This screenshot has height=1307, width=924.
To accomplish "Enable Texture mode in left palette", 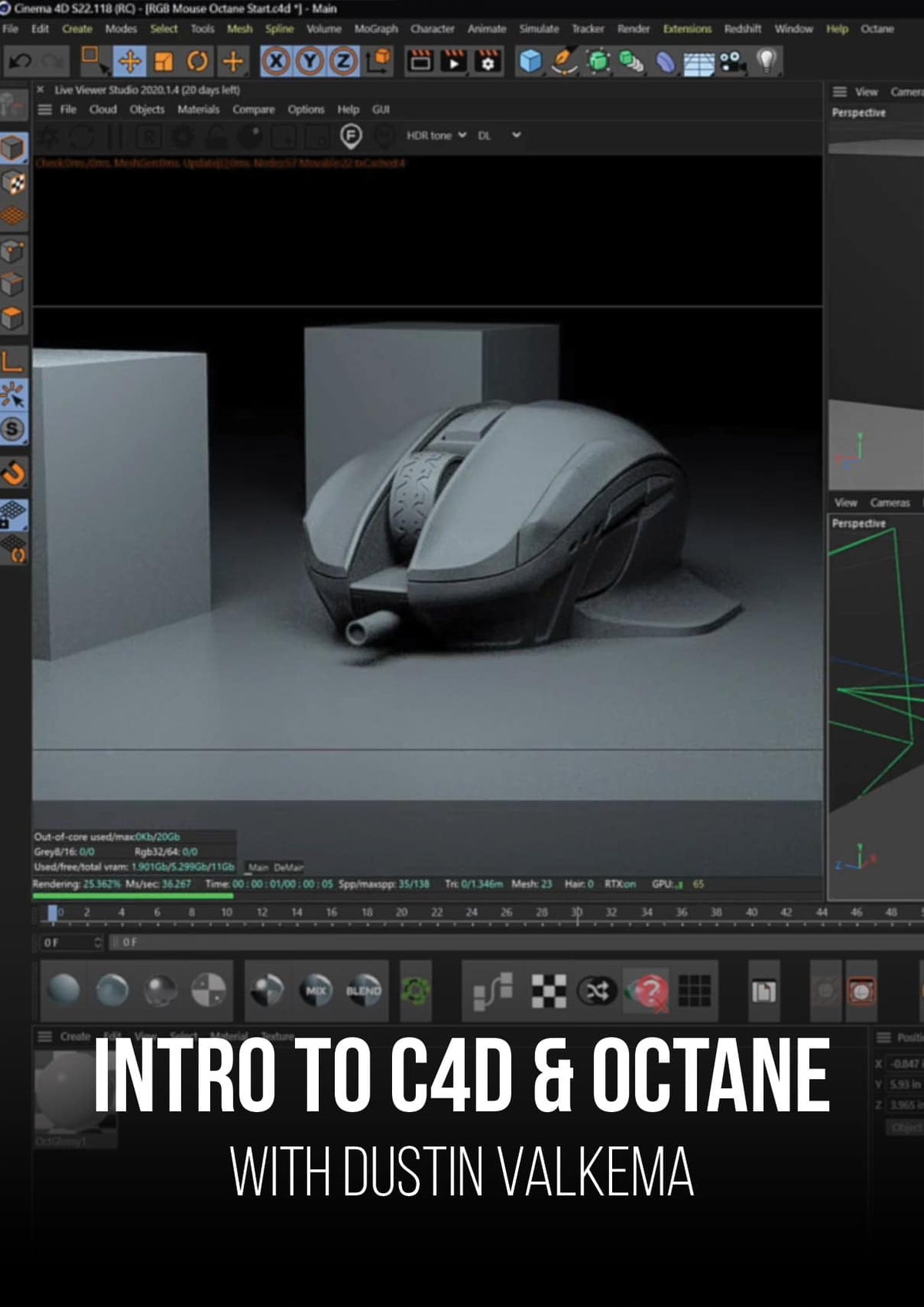I will pyautogui.click(x=13, y=183).
